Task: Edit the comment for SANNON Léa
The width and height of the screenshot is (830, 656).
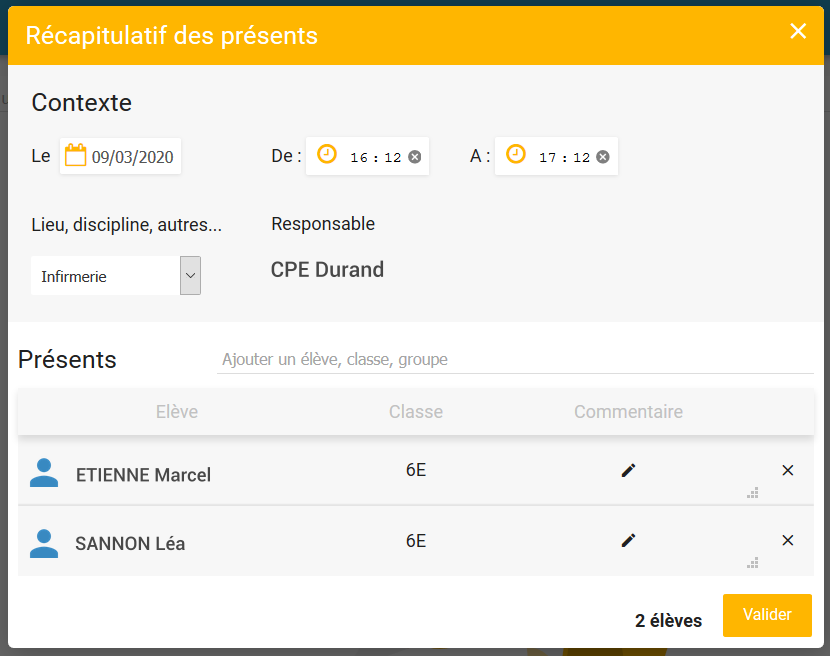Action: tap(628, 540)
